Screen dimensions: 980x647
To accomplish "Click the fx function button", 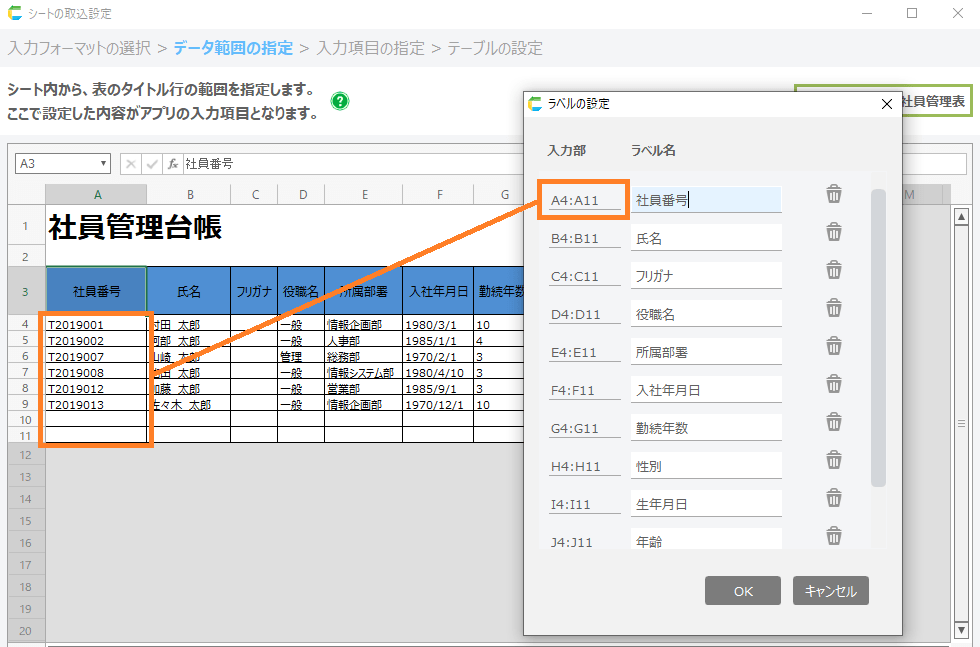I will click(172, 164).
